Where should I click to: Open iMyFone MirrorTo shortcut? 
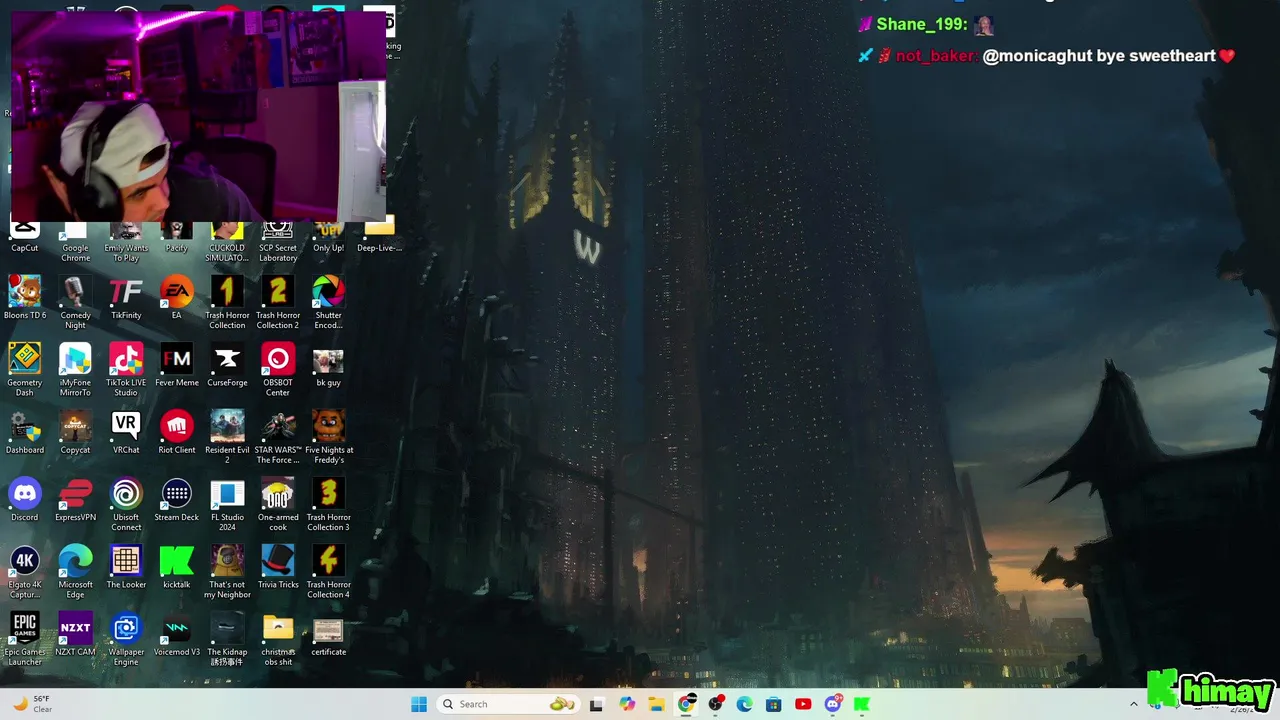pyautogui.click(x=75, y=370)
